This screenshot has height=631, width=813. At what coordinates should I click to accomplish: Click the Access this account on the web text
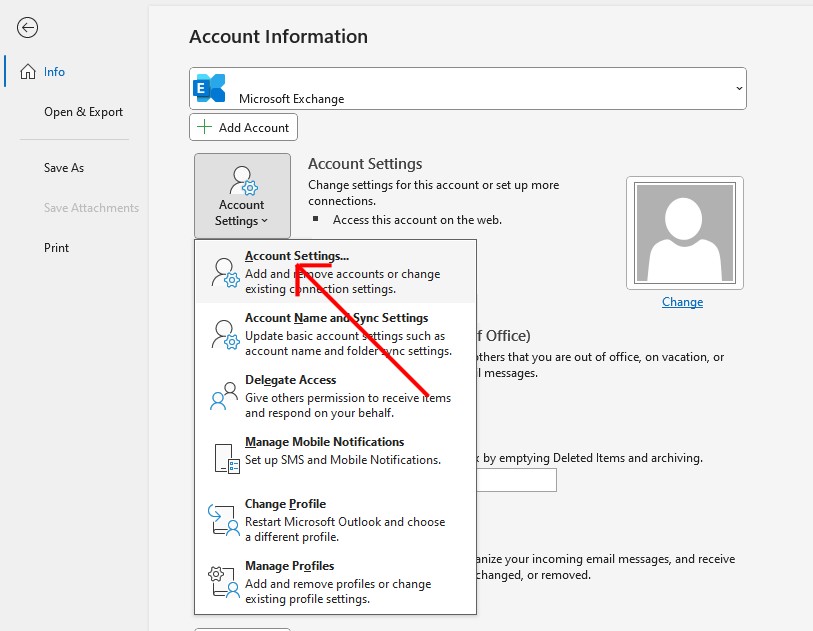[417, 220]
